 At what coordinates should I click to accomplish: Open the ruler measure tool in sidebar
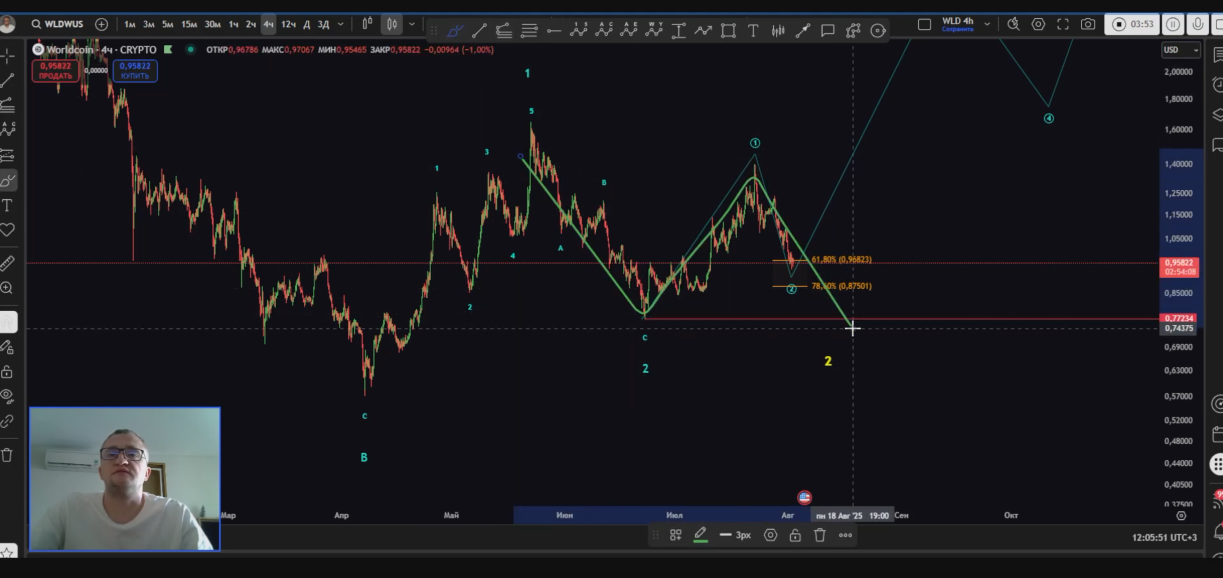[x=7, y=264]
